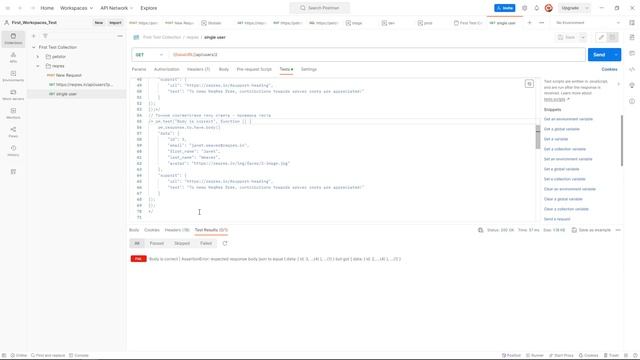Expand the petstor folder
The height and width of the screenshot is (360, 640).
point(38,57)
